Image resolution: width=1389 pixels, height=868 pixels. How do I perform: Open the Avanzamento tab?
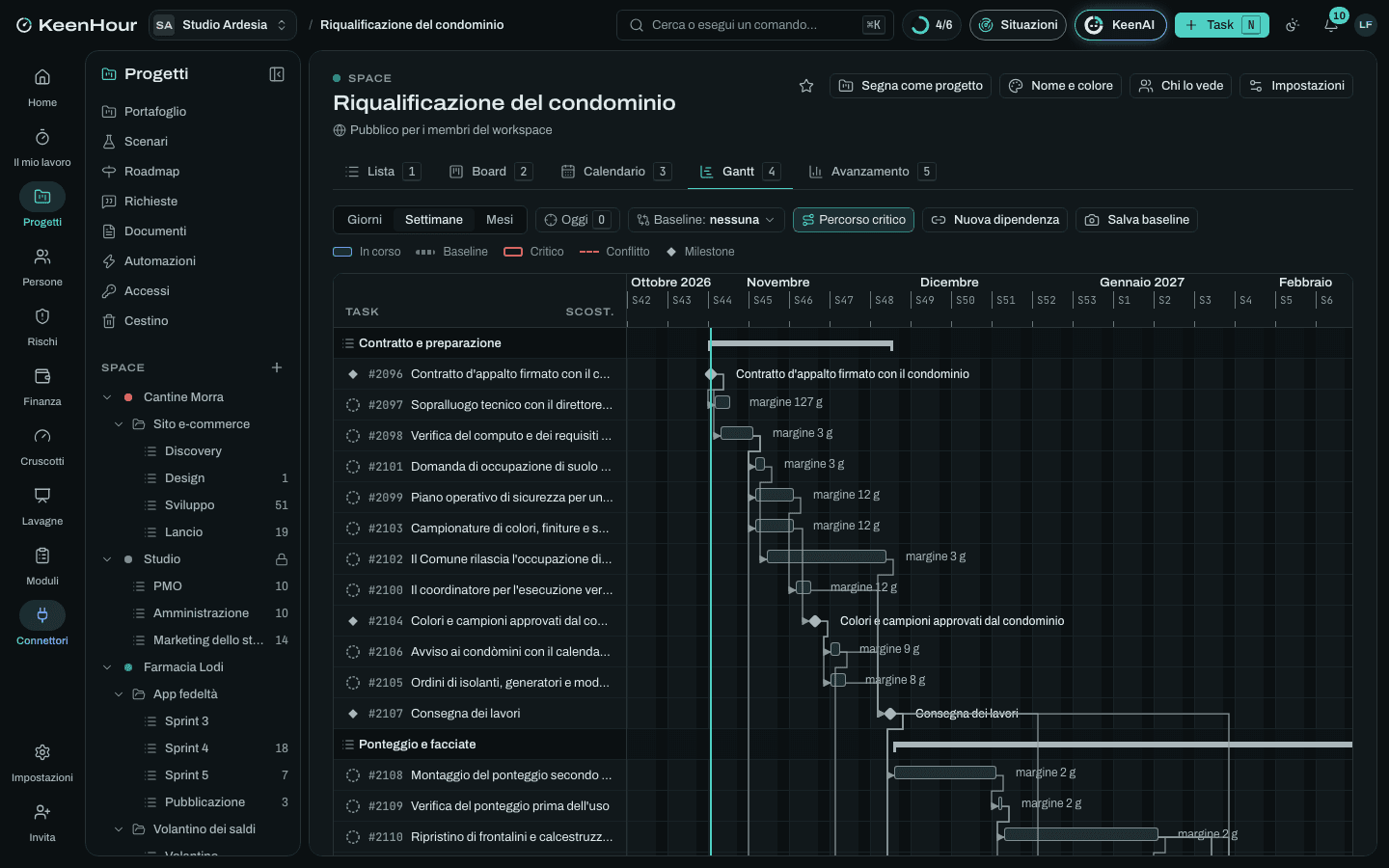click(x=871, y=172)
